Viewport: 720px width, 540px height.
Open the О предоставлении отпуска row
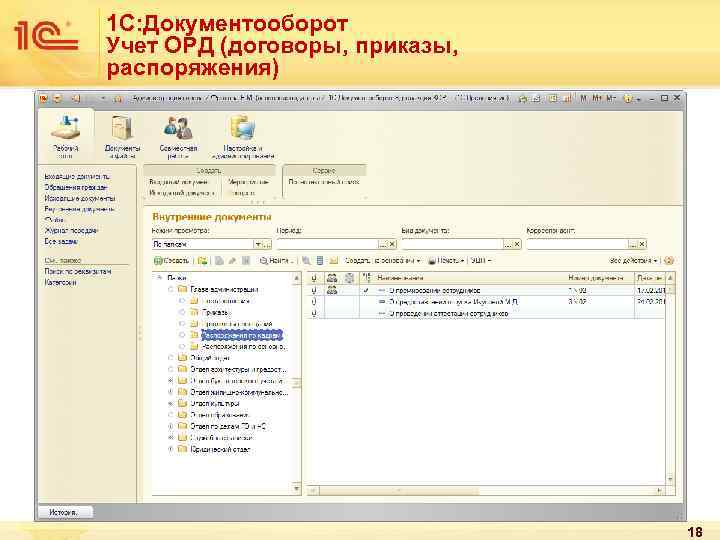(x=487, y=302)
